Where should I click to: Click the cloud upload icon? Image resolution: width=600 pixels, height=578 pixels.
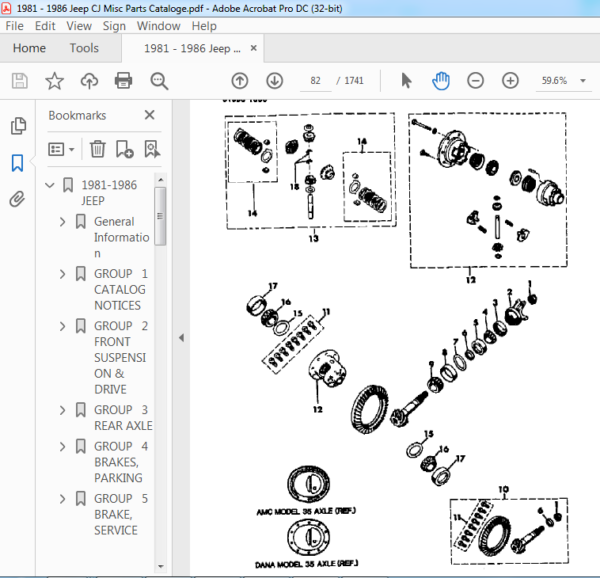tap(89, 81)
